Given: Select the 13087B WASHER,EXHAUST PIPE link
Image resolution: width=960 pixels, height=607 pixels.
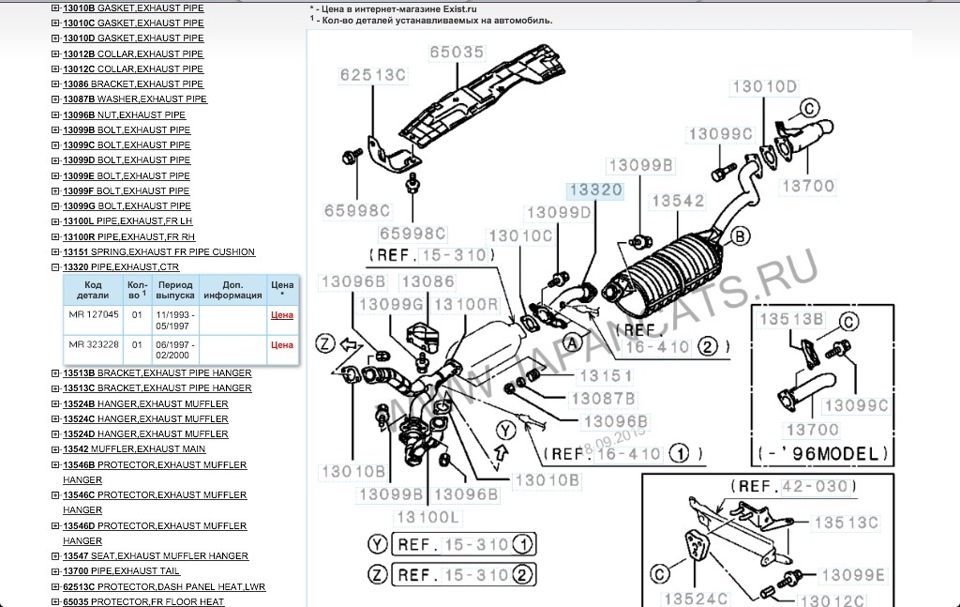Looking at the screenshot, I should [134, 99].
